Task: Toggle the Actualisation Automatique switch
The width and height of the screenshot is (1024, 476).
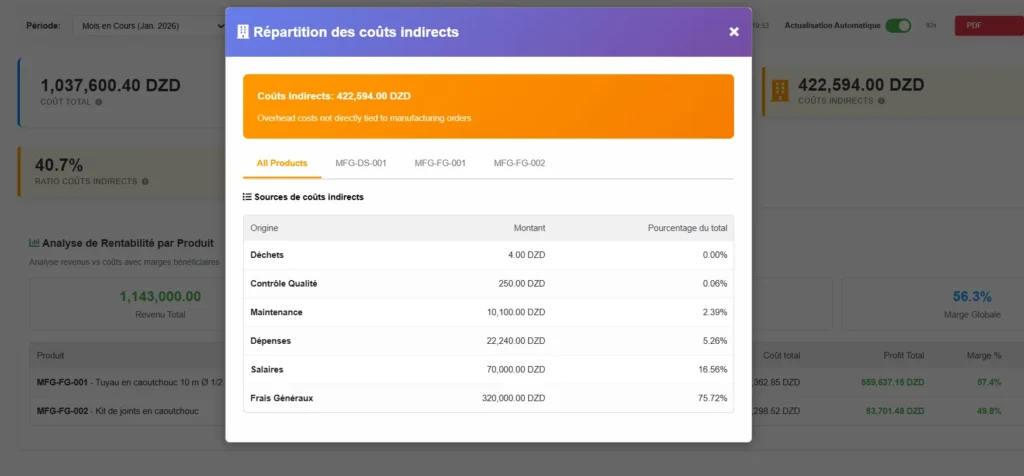Action: 898,25
